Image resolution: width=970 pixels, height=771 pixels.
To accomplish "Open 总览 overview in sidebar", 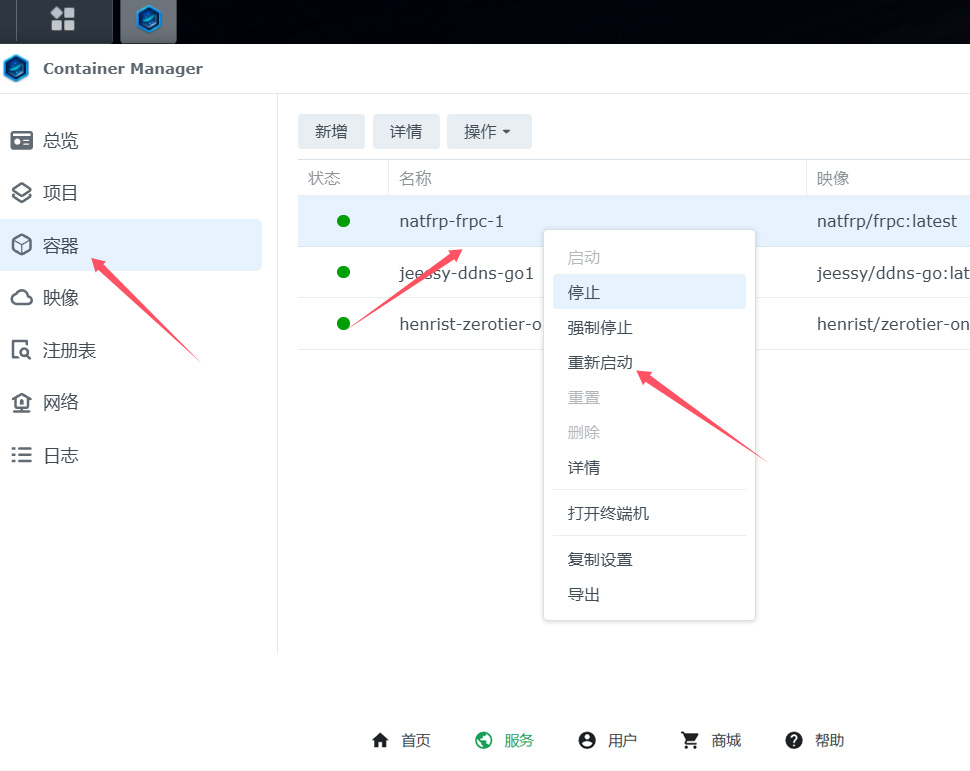I will (x=60, y=141).
